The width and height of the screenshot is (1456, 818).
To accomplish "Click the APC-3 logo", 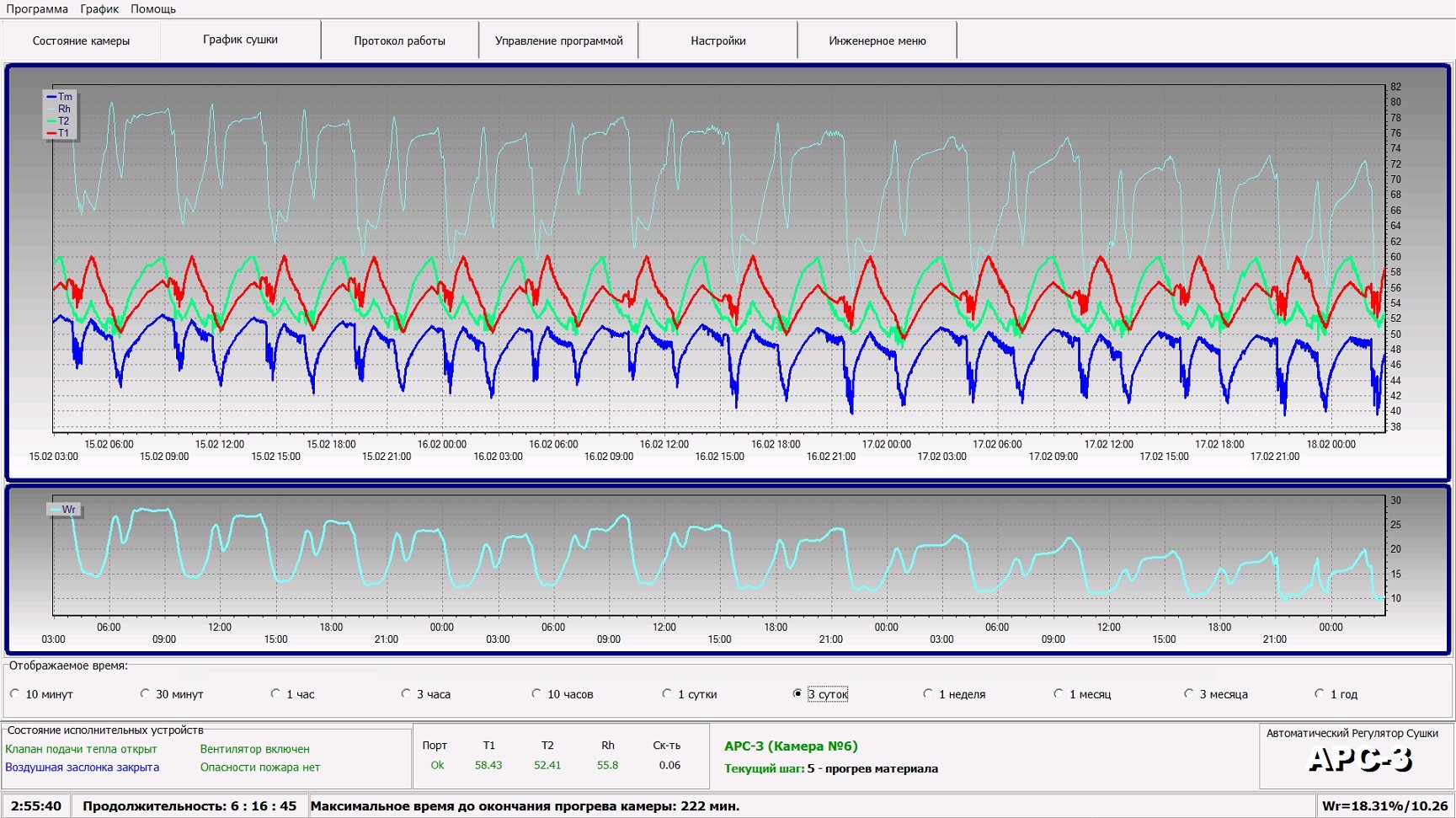I will pyautogui.click(x=1359, y=760).
